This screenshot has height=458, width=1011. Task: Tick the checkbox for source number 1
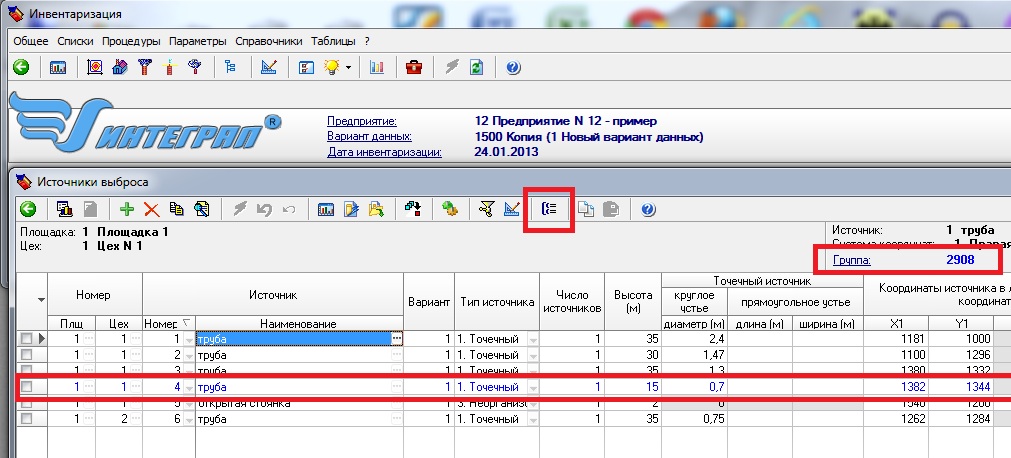[27, 339]
